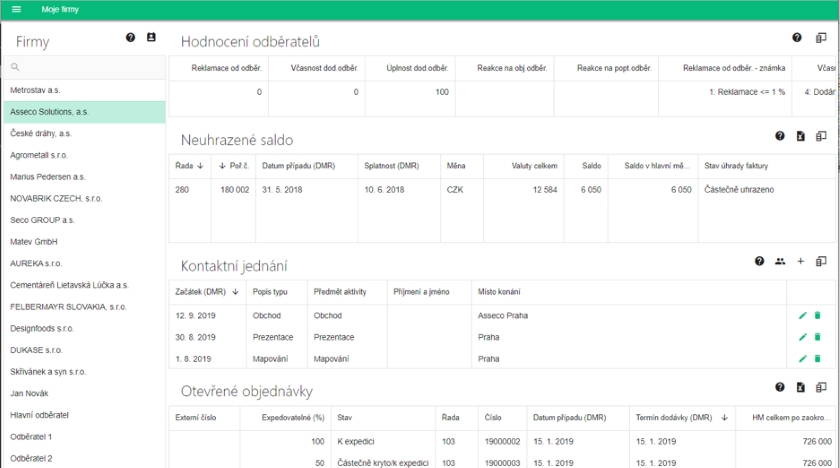Image resolution: width=840 pixels, height=468 pixels.
Task: Edit the 1. 8. 2019 Mapování meeting
Action: [x=802, y=359]
